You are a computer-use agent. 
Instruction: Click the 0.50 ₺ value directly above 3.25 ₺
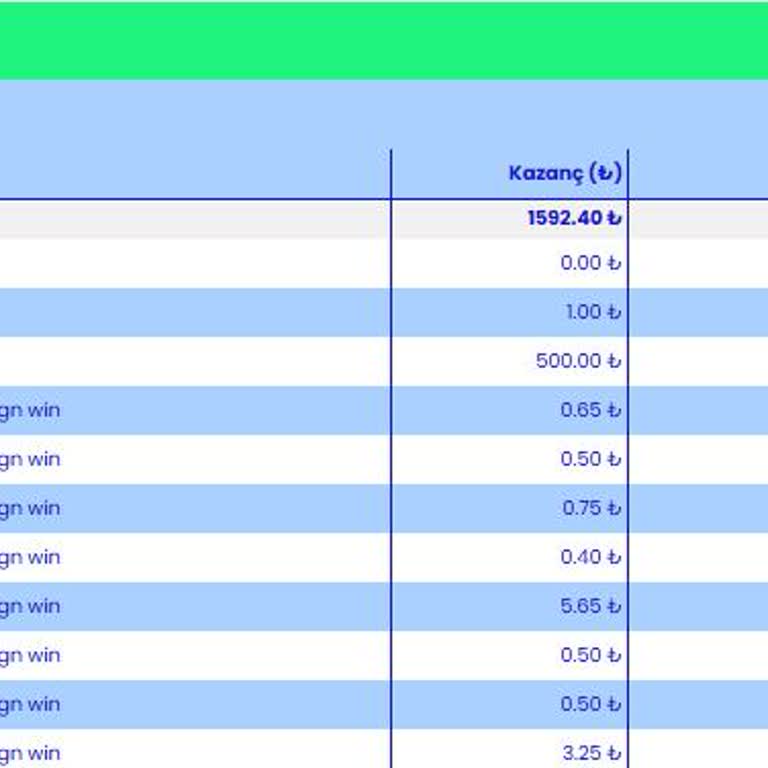[590, 704]
